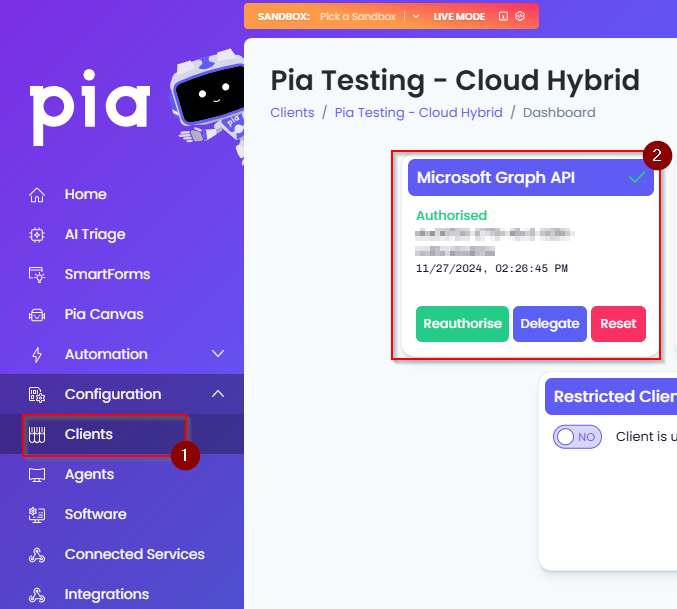Click the Pia Testing - Cloud Hybrid page title
Viewport: 677px width, 609px height.
(x=455, y=81)
